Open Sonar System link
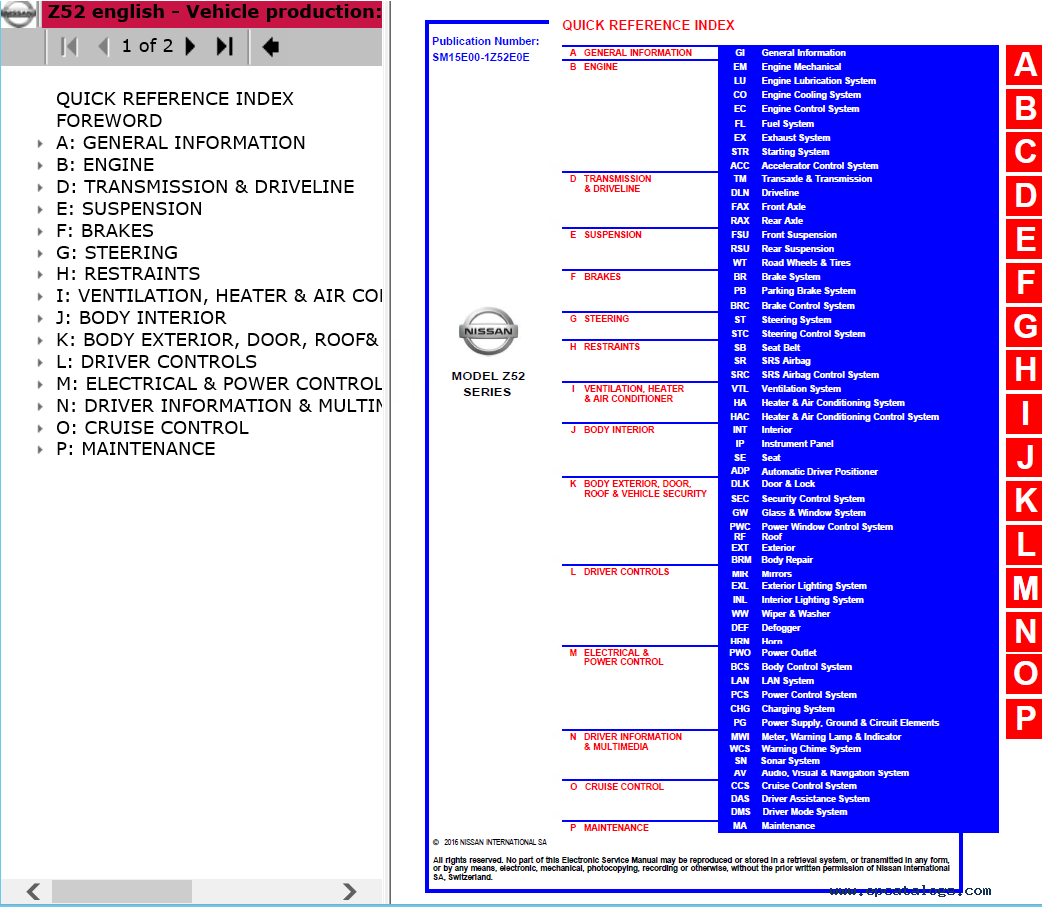The width and height of the screenshot is (1042, 907). tap(790, 761)
